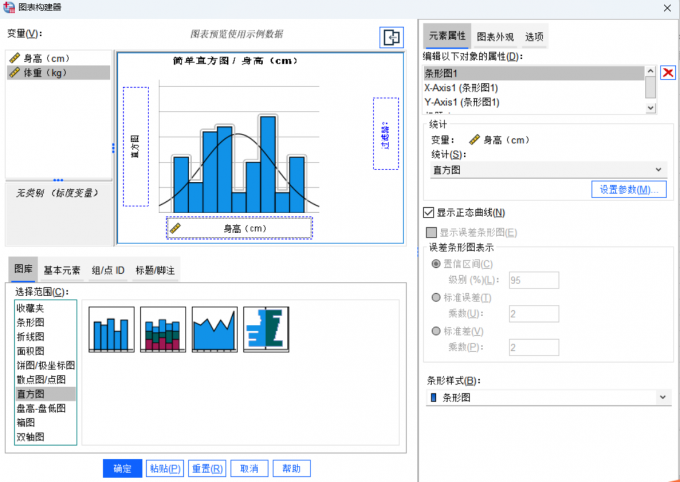Select the 标准差 radio button
The image size is (680, 482).
(x=436, y=331)
